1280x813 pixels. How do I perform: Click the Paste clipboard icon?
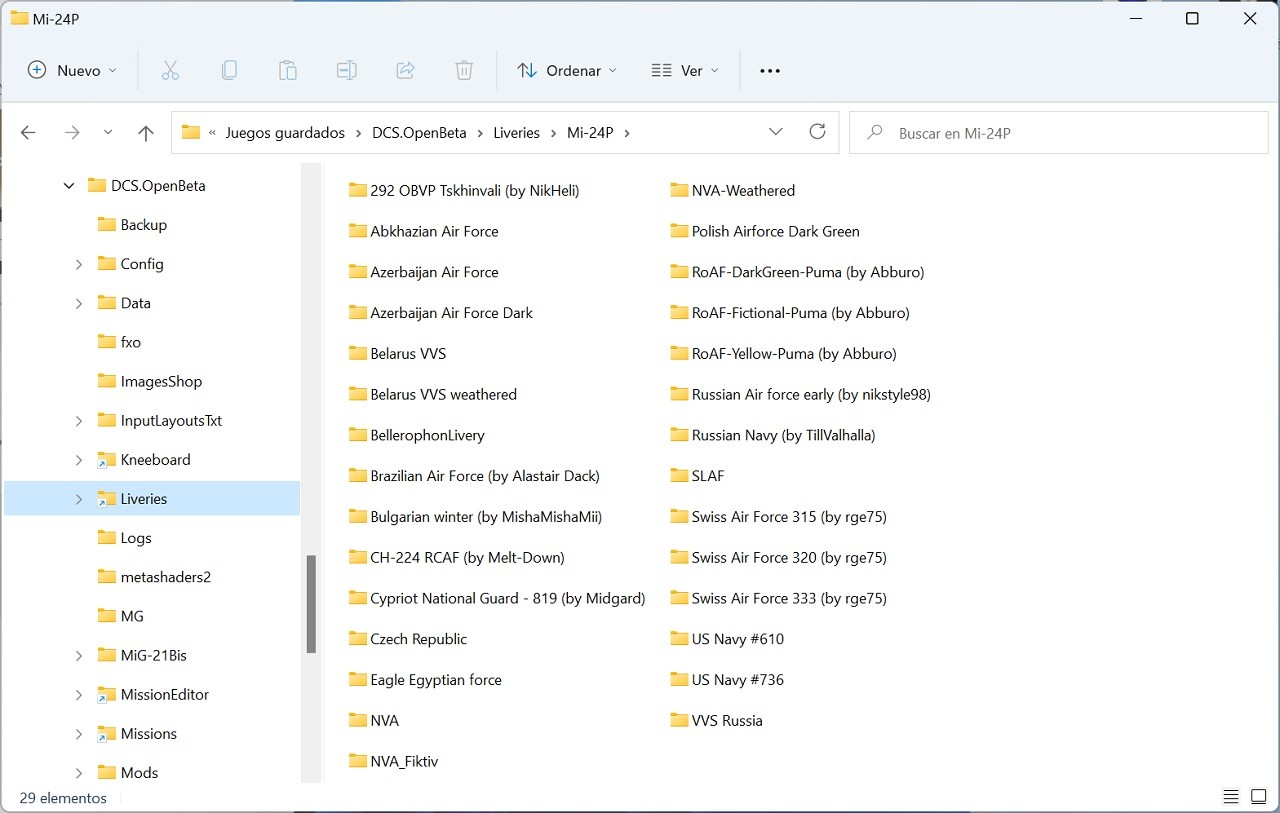pos(288,70)
